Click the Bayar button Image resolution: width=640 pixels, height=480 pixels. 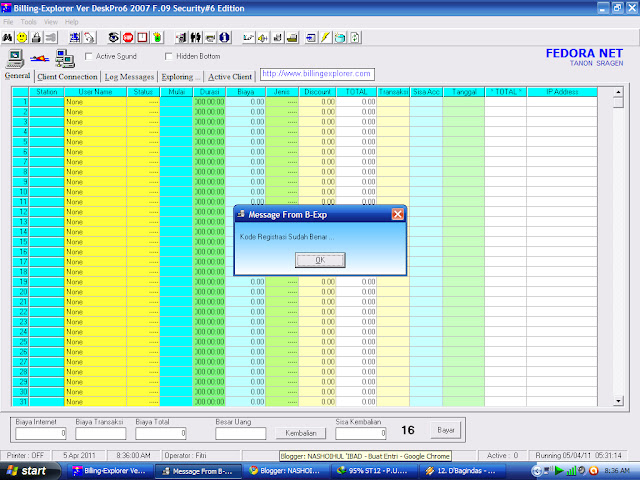click(x=446, y=430)
